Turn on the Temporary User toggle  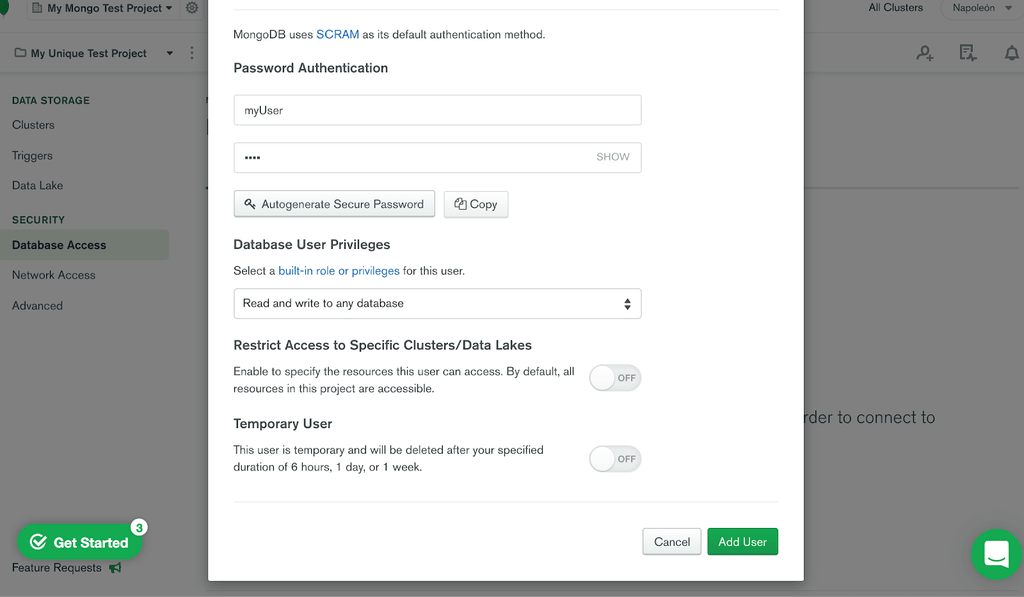coord(614,459)
